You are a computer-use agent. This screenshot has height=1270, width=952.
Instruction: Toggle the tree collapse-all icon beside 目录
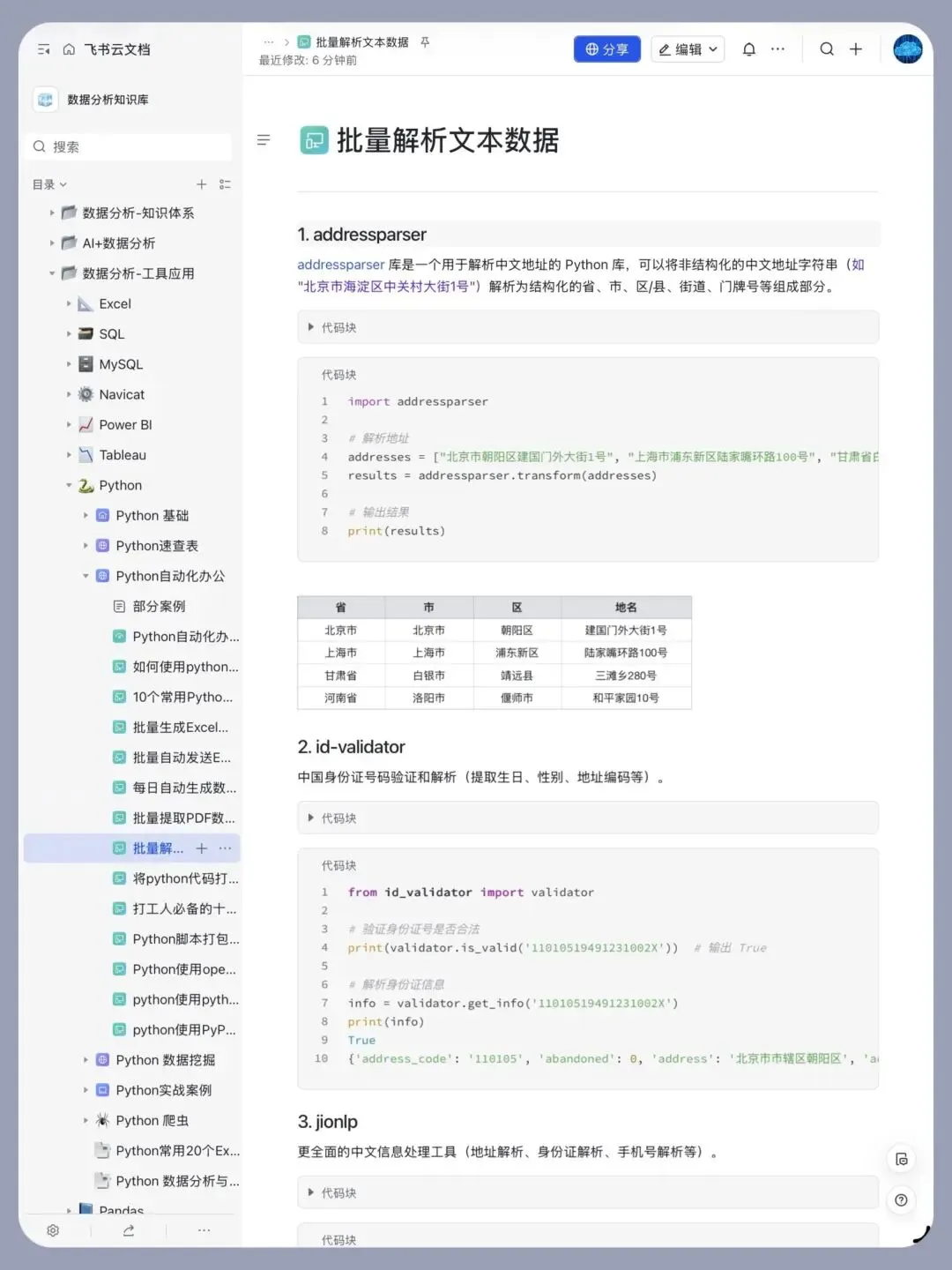[225, 184]
